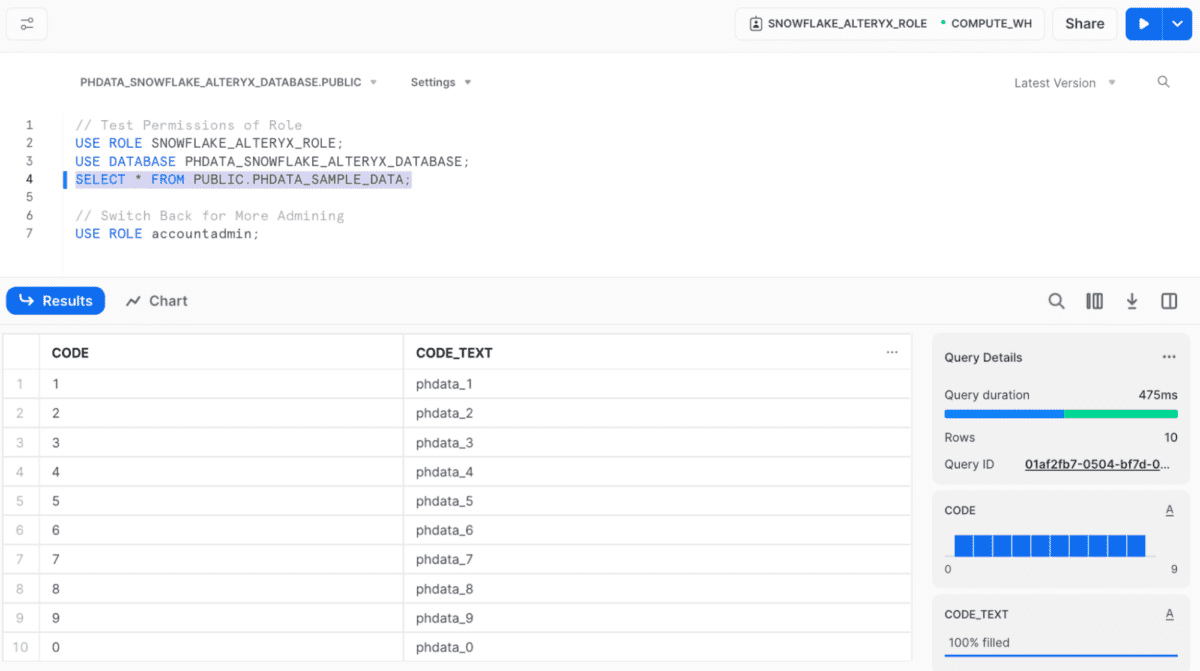Open the SNOWFLAKE_ALTERYX_ROLE warehouse selector
The width and height of the screenshot is (1200, 671).
(x=889, y=23)
